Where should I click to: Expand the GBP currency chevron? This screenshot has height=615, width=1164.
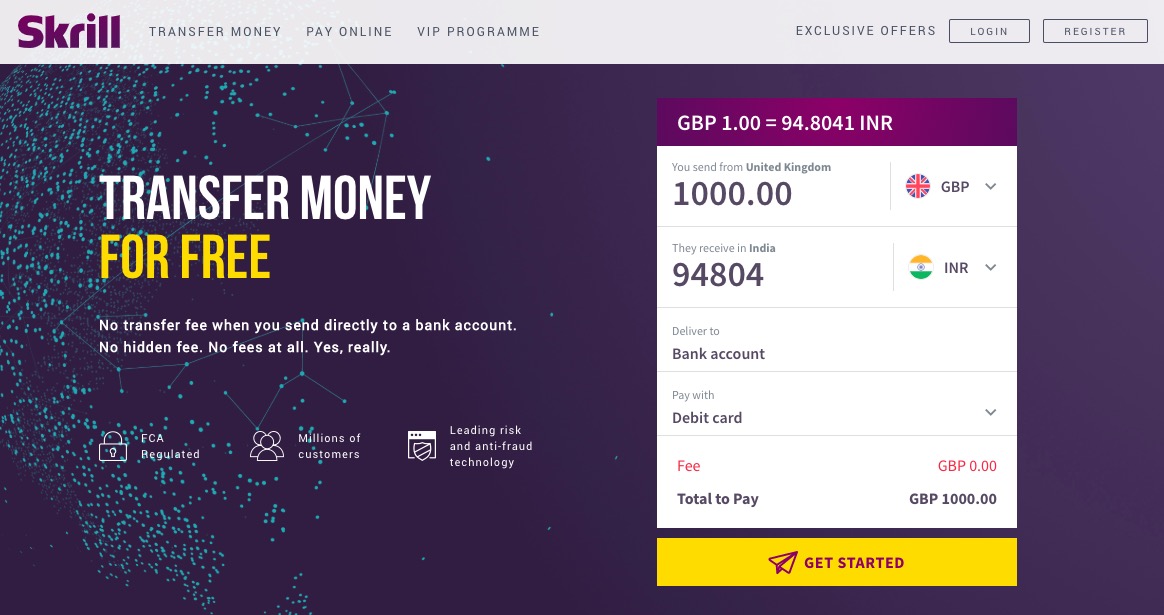990,186
